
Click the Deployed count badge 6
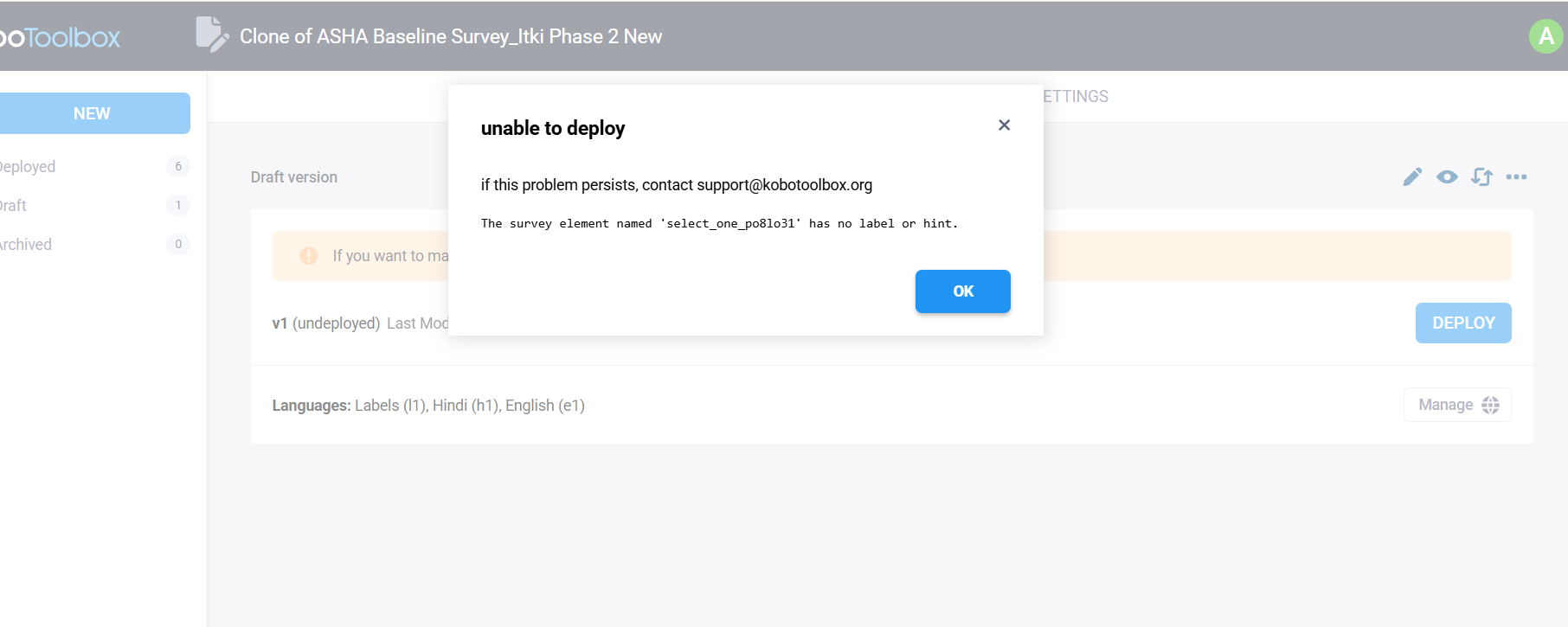click(x=178, y=166)
